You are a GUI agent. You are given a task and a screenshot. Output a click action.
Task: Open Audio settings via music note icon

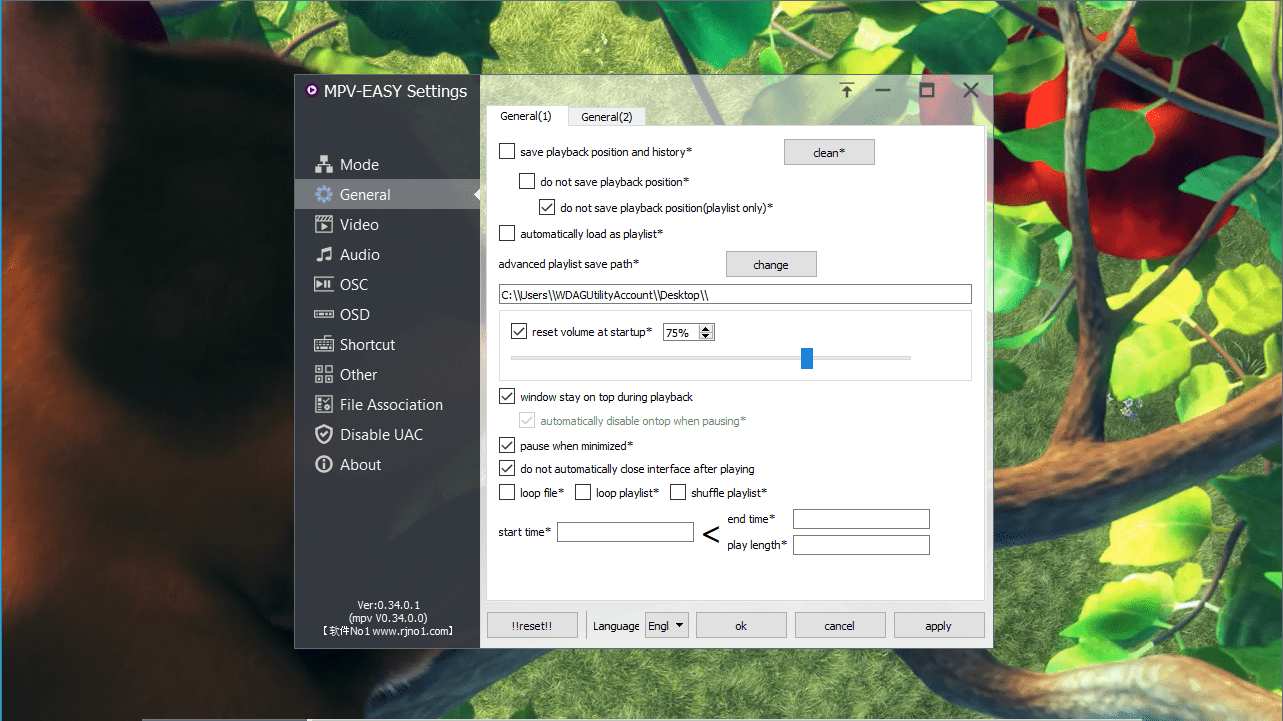tap(323, 255)
